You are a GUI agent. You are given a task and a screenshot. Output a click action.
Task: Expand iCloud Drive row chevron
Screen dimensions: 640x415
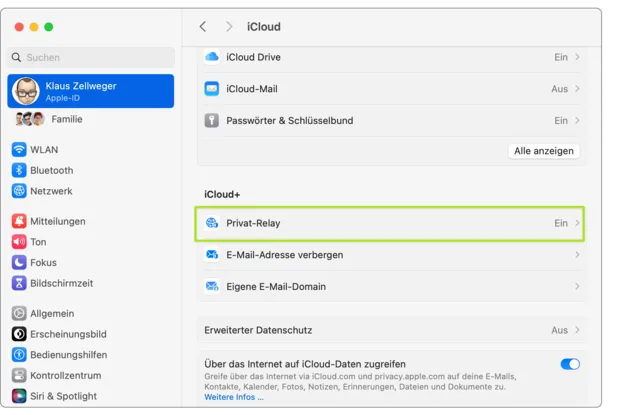(577, 57)
